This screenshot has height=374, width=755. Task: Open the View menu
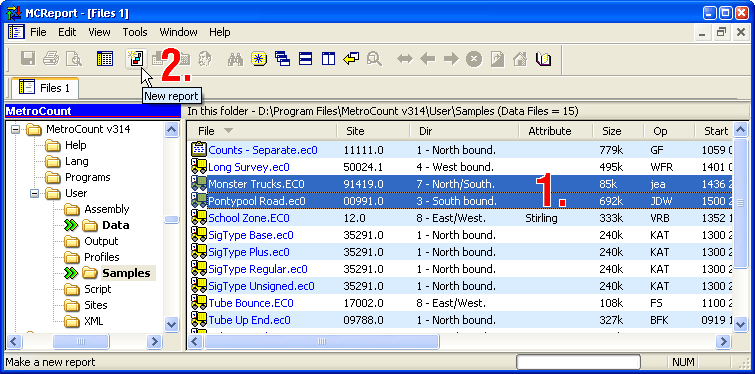coord(99,32)
